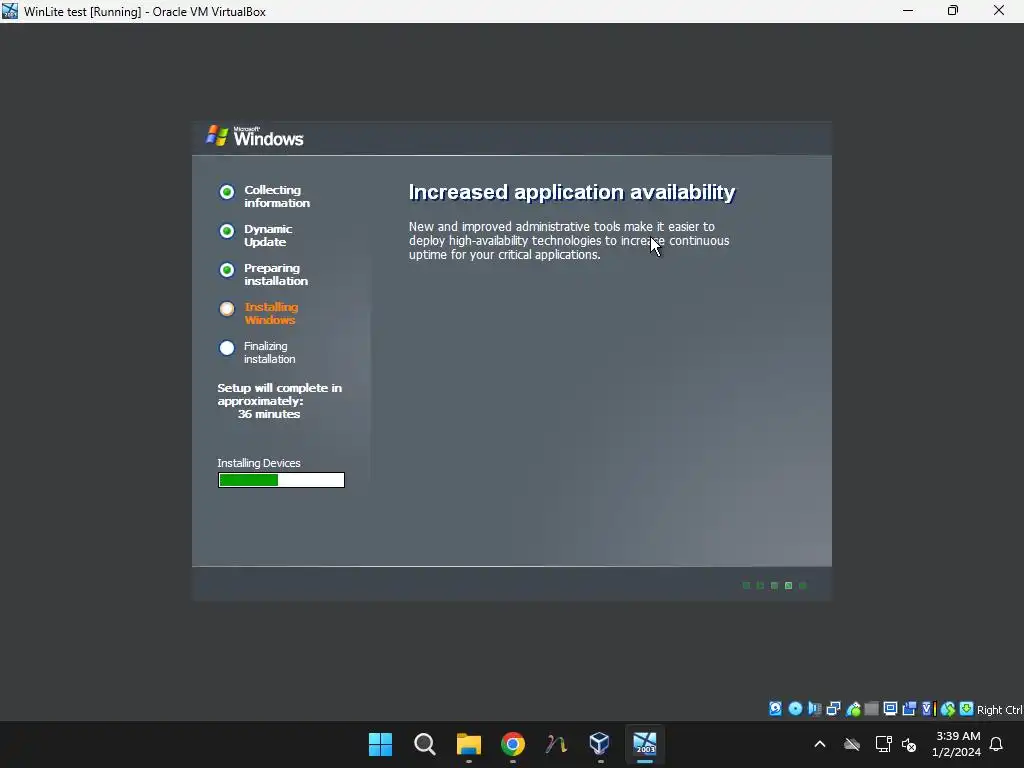
Task: Click the Dynamic Update step bullet
Action: pyautogui.click(x=227, y=231)
